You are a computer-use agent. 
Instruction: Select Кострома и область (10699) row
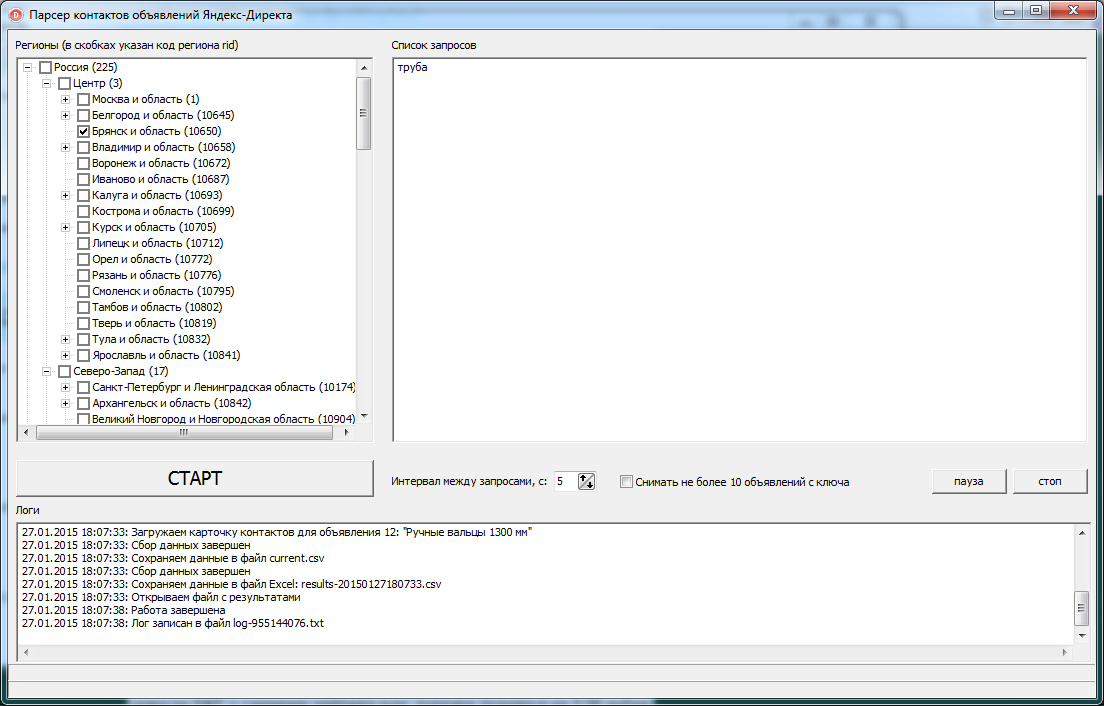tap(163, 211)
